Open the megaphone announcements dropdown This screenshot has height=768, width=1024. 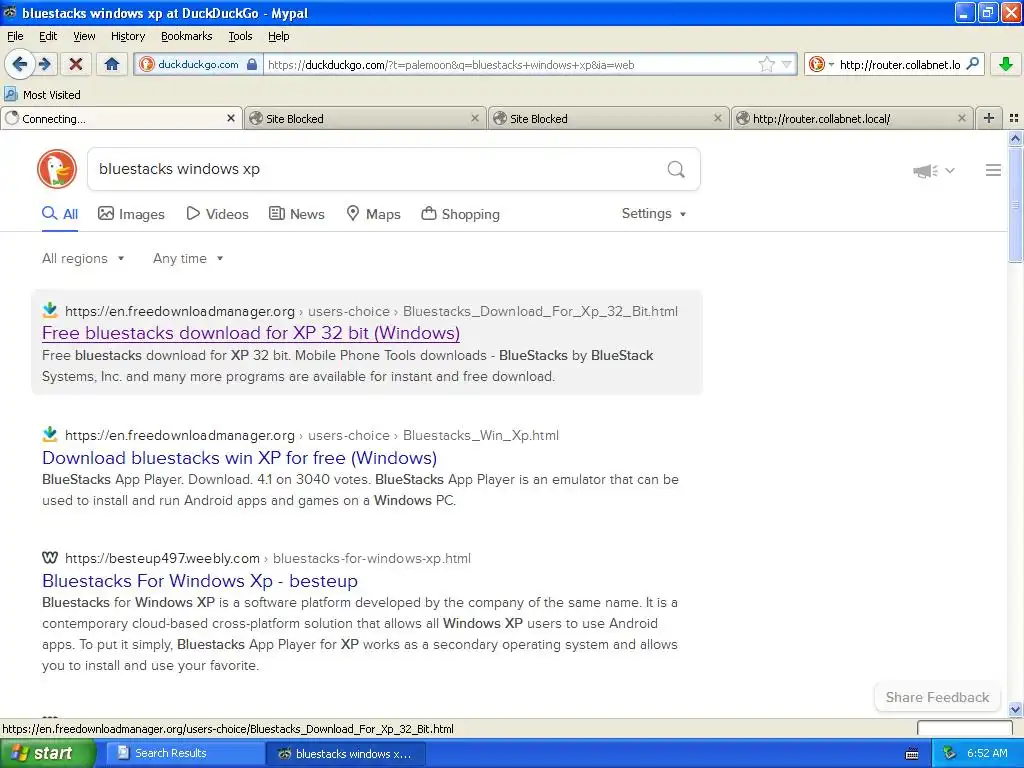click(934, 170)
